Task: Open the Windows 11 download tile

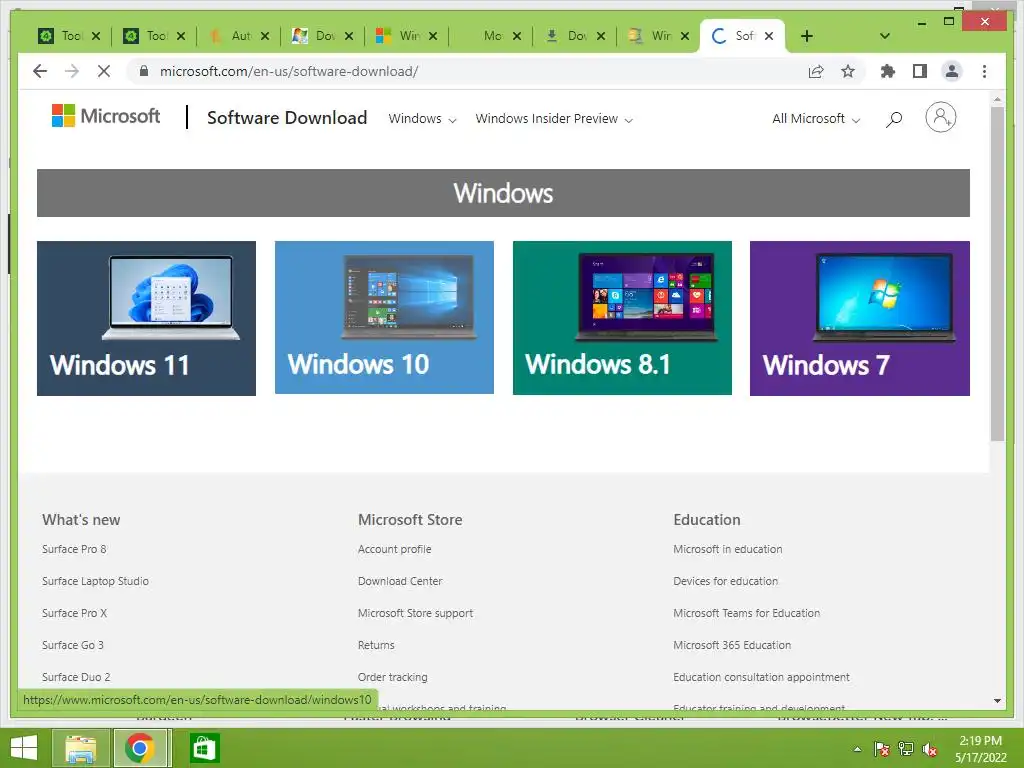Action: pos(146,318)
